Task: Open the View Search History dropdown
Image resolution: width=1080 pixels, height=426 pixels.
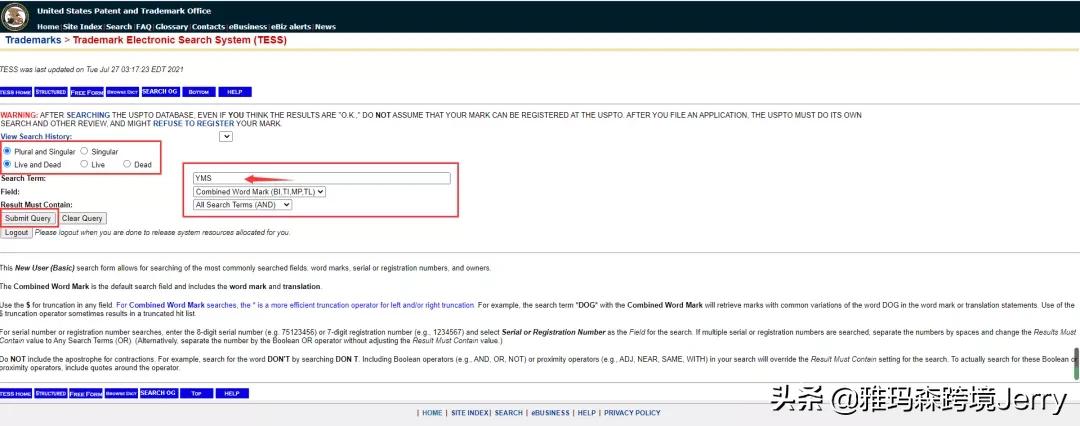Action: coord(226,136)
